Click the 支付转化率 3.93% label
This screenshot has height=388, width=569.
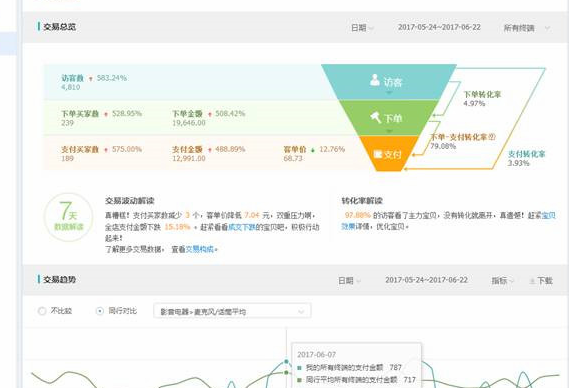click(526, 159)
